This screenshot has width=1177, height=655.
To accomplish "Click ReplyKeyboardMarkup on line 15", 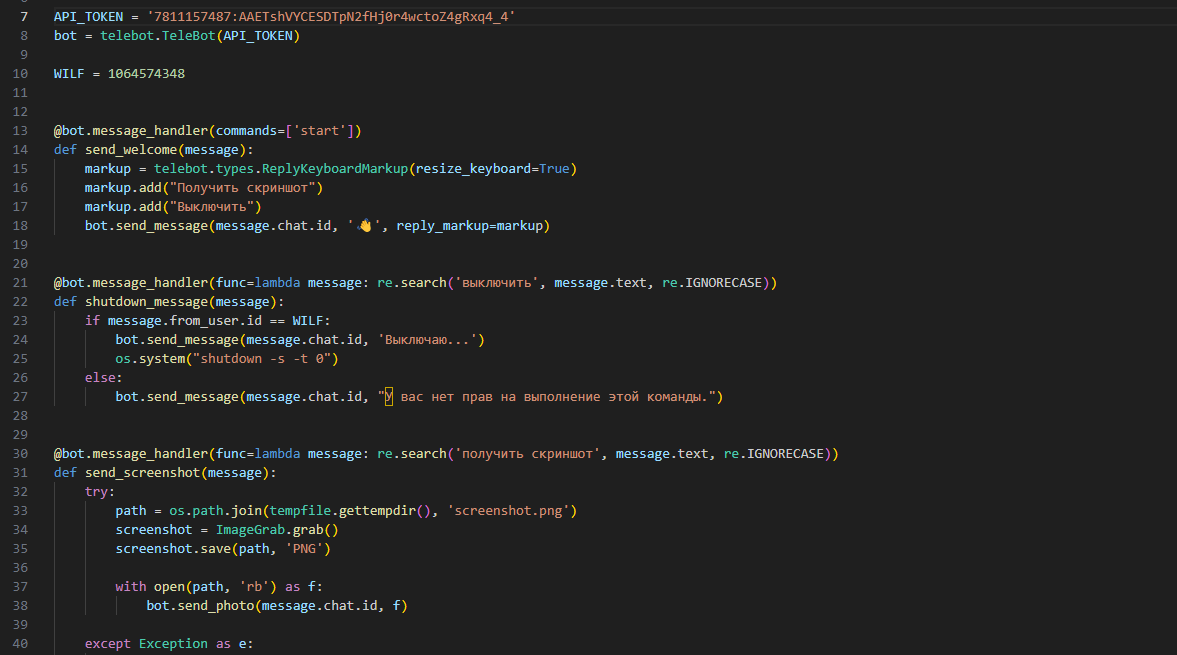I will click(335, 169).
